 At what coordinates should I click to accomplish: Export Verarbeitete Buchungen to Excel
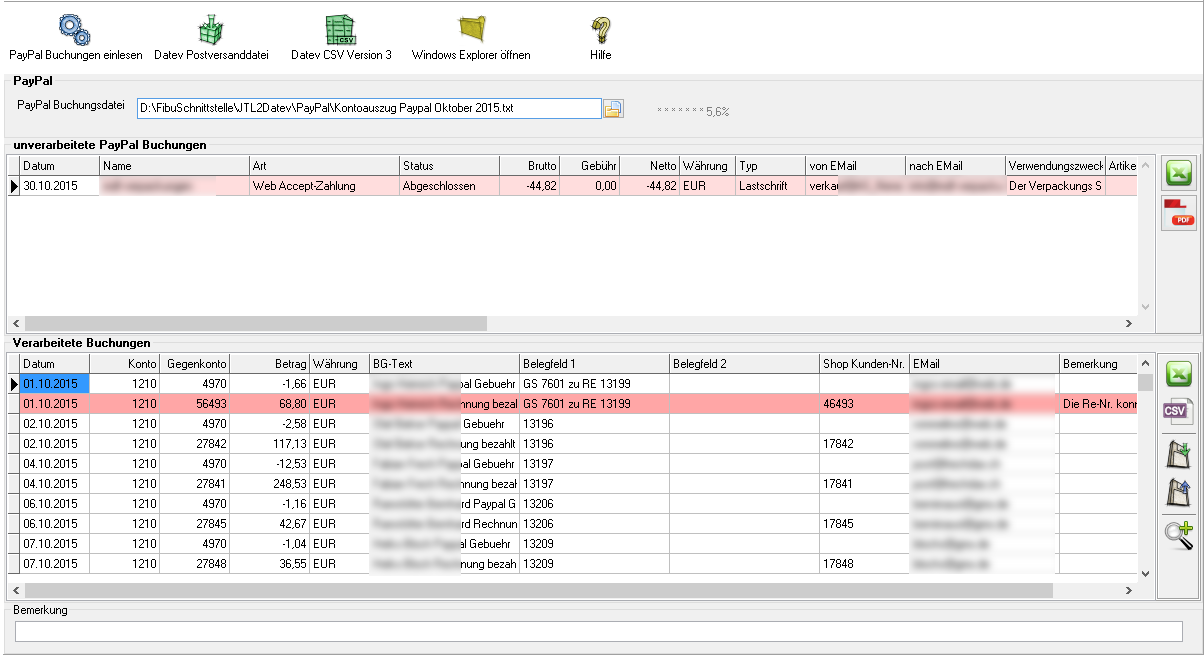tap(1179, 374)
